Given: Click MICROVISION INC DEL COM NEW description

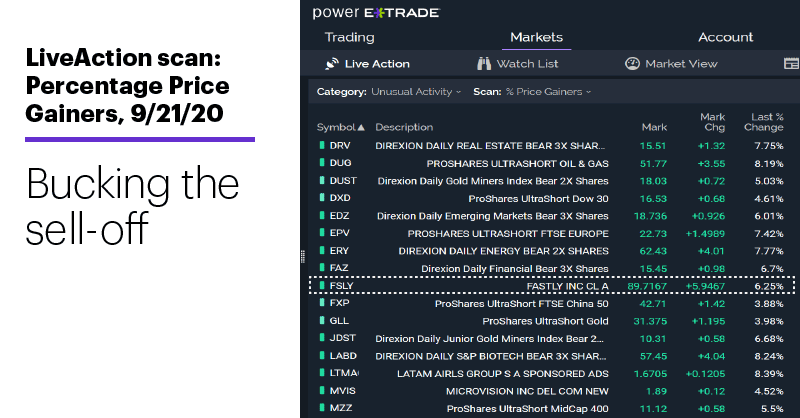Looking at the screenshot, I should pyautogui.click(x=527, y=391).
